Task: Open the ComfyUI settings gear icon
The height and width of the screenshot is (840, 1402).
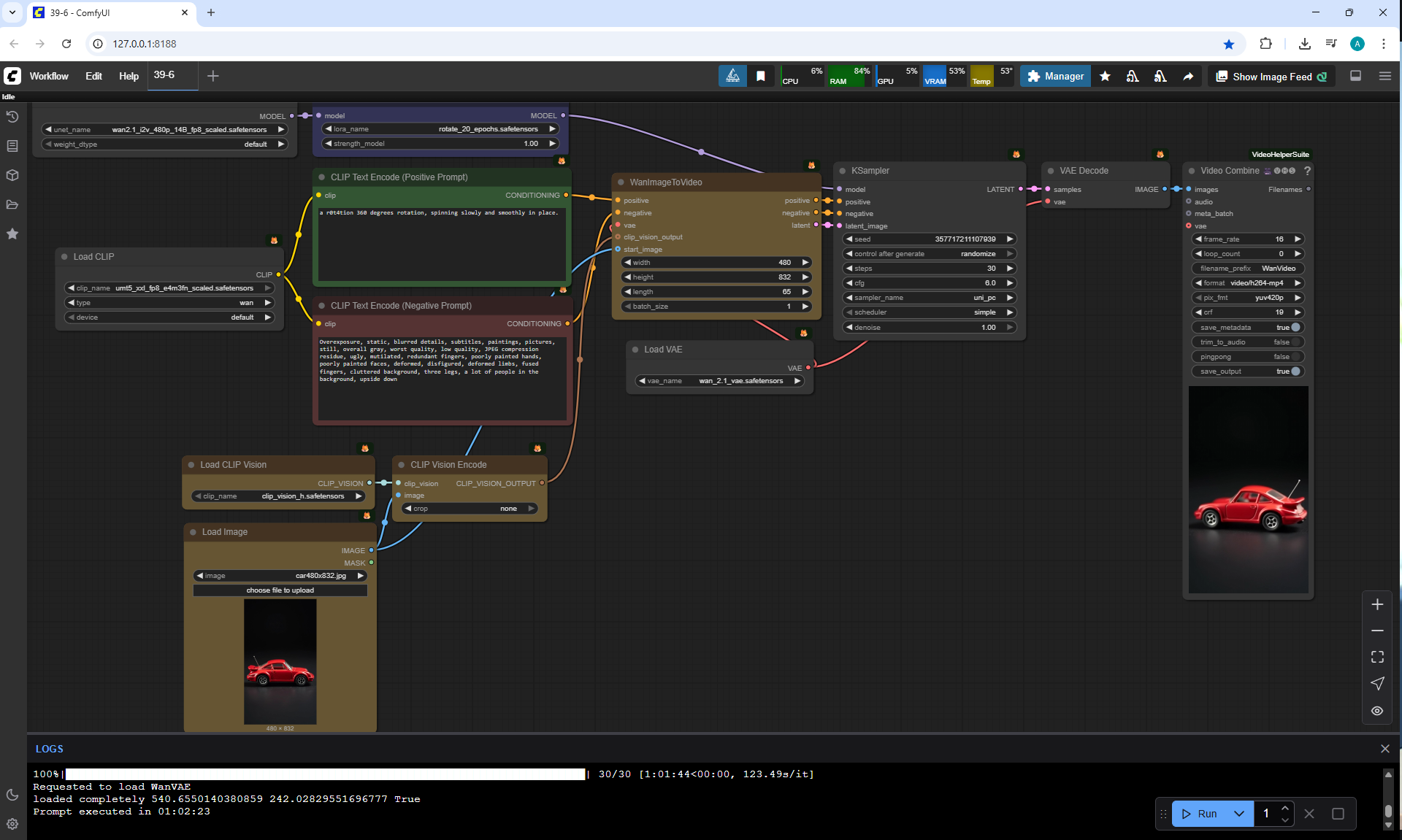Action: click(x=12, y=824)
